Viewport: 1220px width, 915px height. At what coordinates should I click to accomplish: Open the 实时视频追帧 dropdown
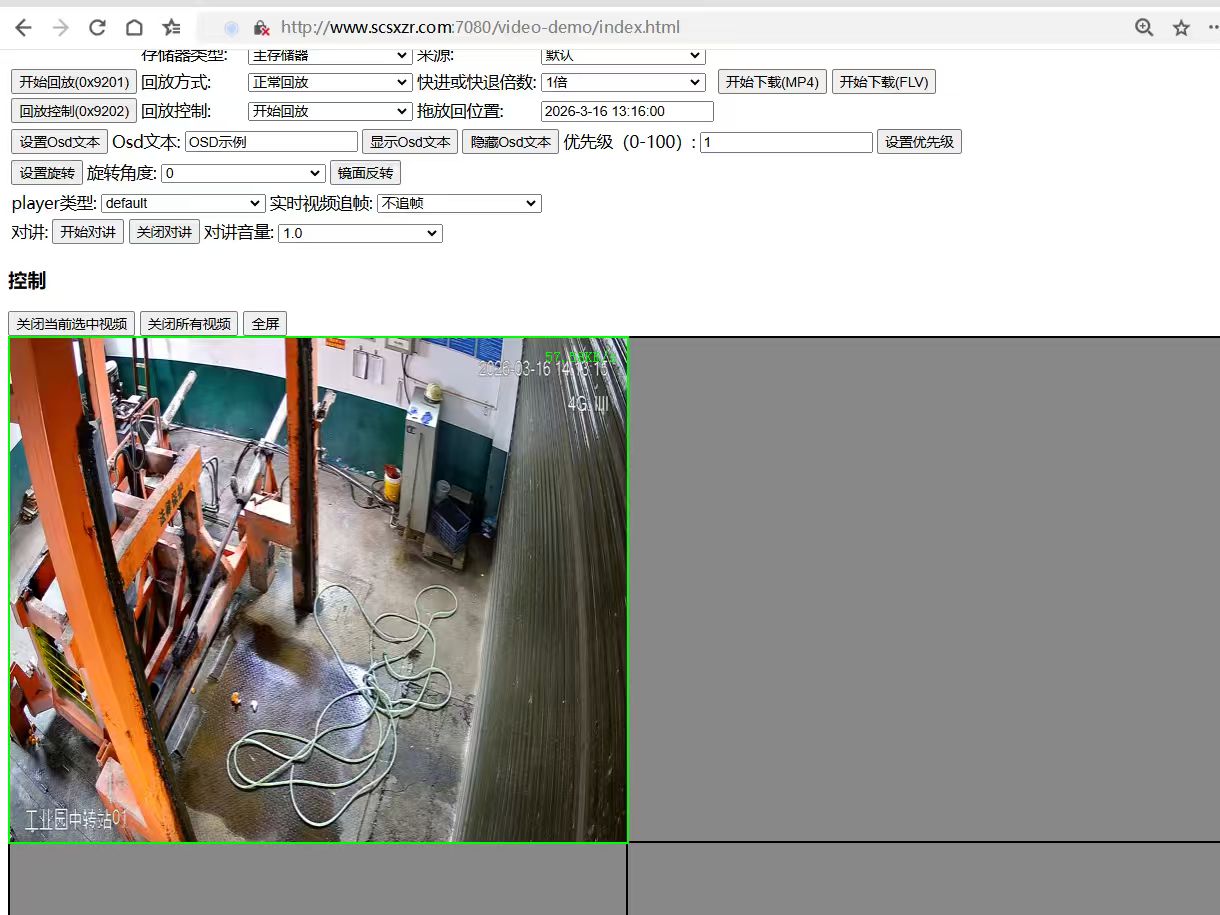pyautogui.click(x=458, y=203)
